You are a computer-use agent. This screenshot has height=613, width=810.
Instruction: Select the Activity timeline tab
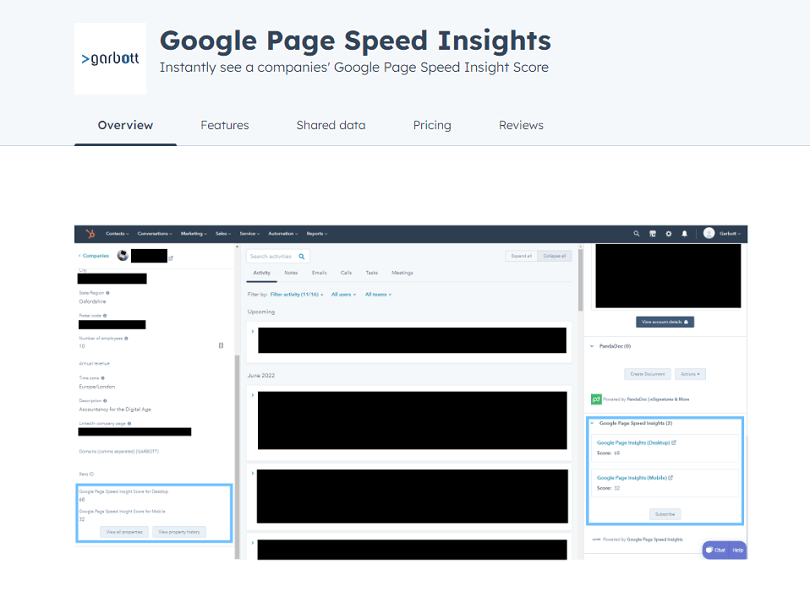(261, 273)
